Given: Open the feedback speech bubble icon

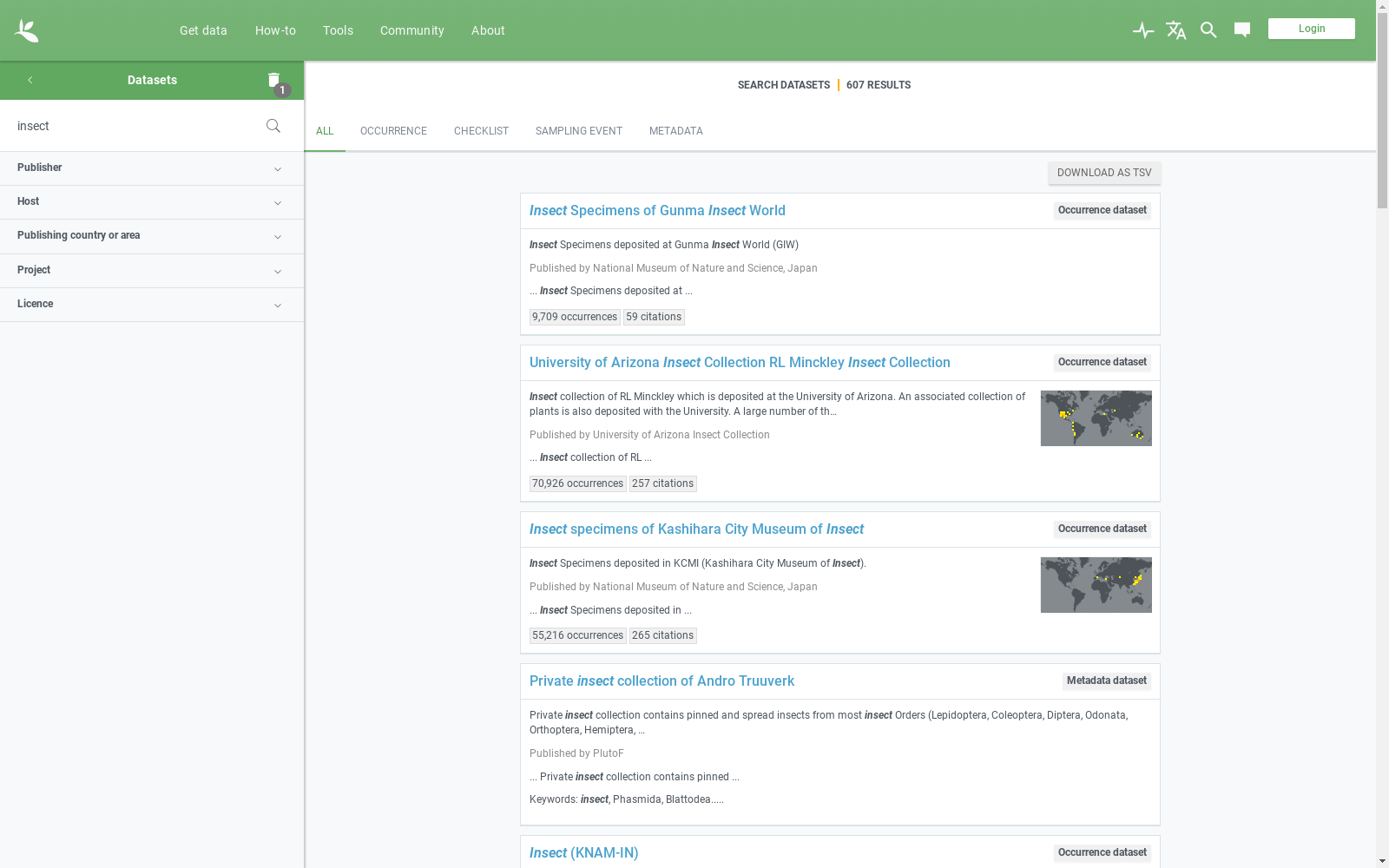Looking at the screenshot, I should tap(1242, 30).
